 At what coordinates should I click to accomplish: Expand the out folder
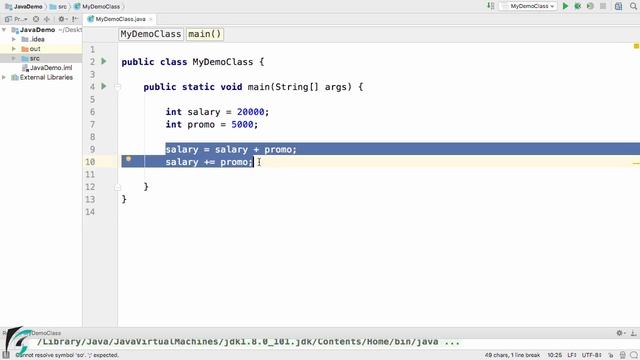[14, 49]
